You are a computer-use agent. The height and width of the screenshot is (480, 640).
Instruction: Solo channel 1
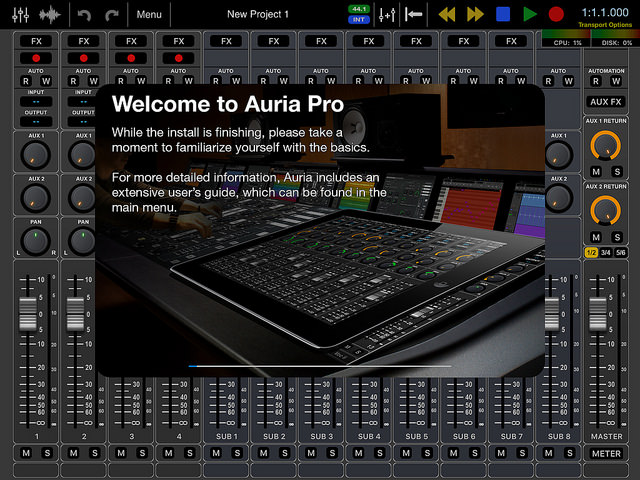47,453
